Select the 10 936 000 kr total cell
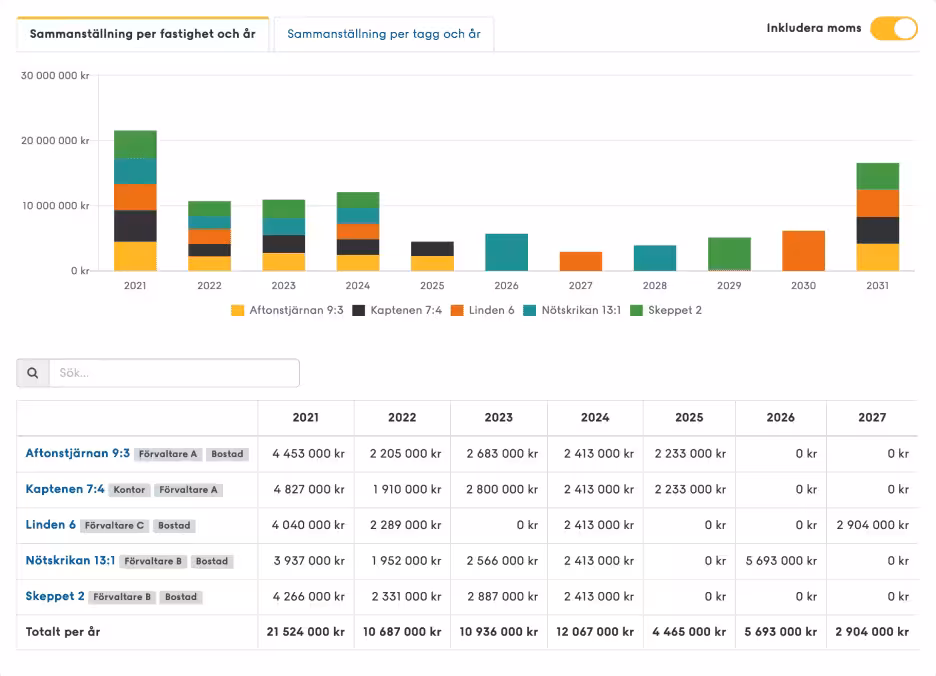 [x=499, y=632]
